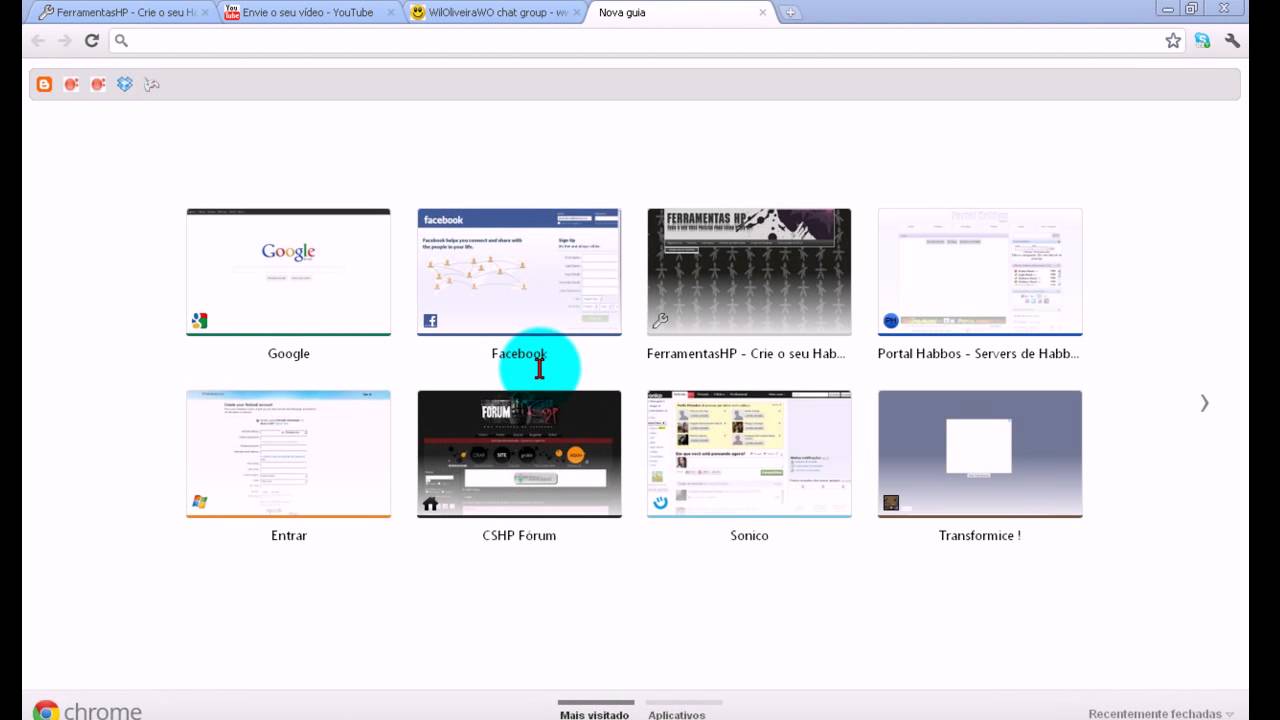The height and width of the screenshot is (720, 1280).
Task: Close the WilOliveiraWO chat group tab
Action: 576,13
